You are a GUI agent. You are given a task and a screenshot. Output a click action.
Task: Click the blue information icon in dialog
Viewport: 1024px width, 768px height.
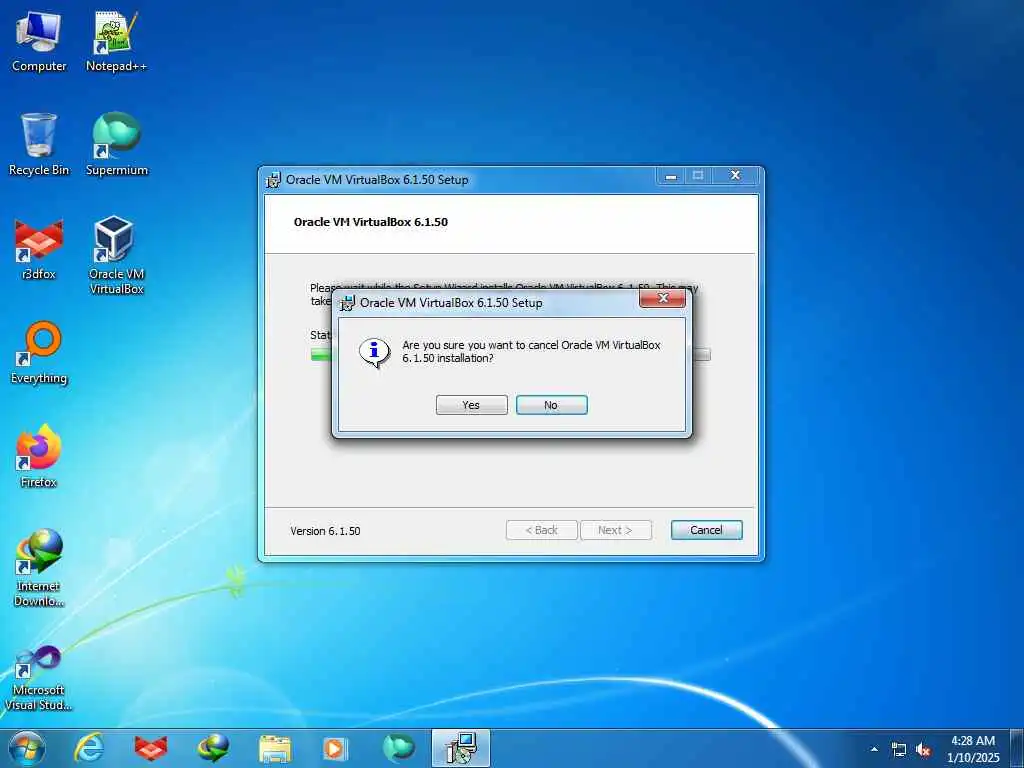375,353
